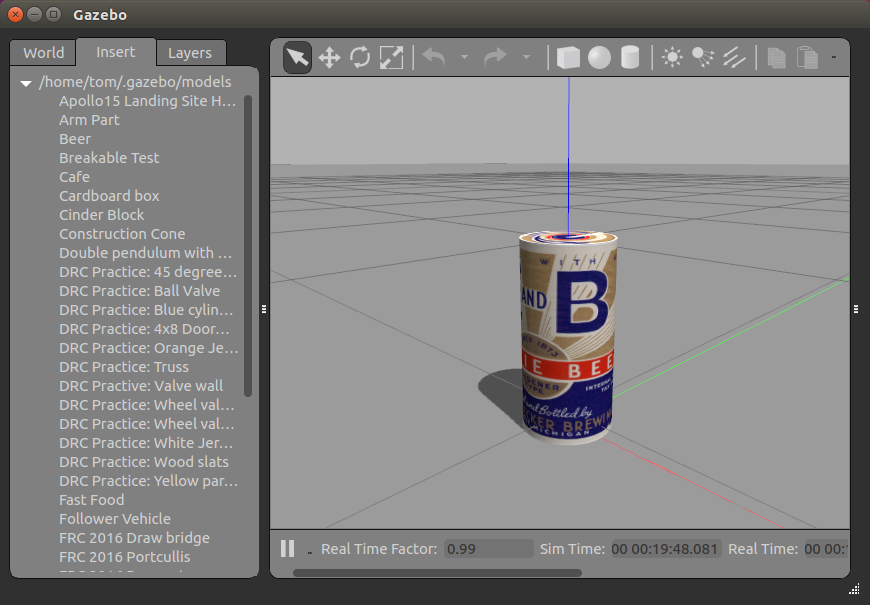Insert a cylinder shape from toolbar

(x=630, y=58)
